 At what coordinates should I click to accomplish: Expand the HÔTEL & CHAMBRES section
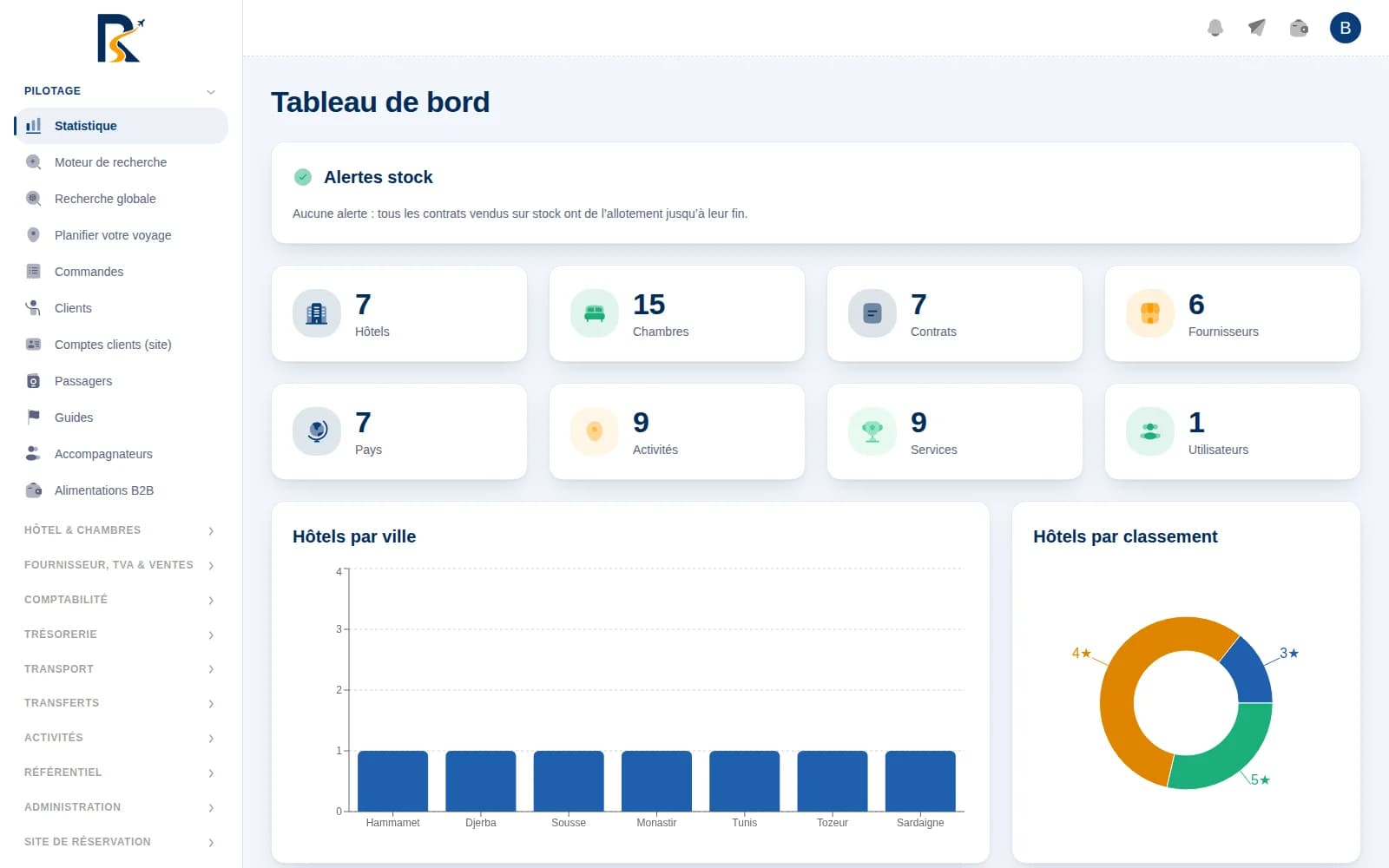click(120, 530)
